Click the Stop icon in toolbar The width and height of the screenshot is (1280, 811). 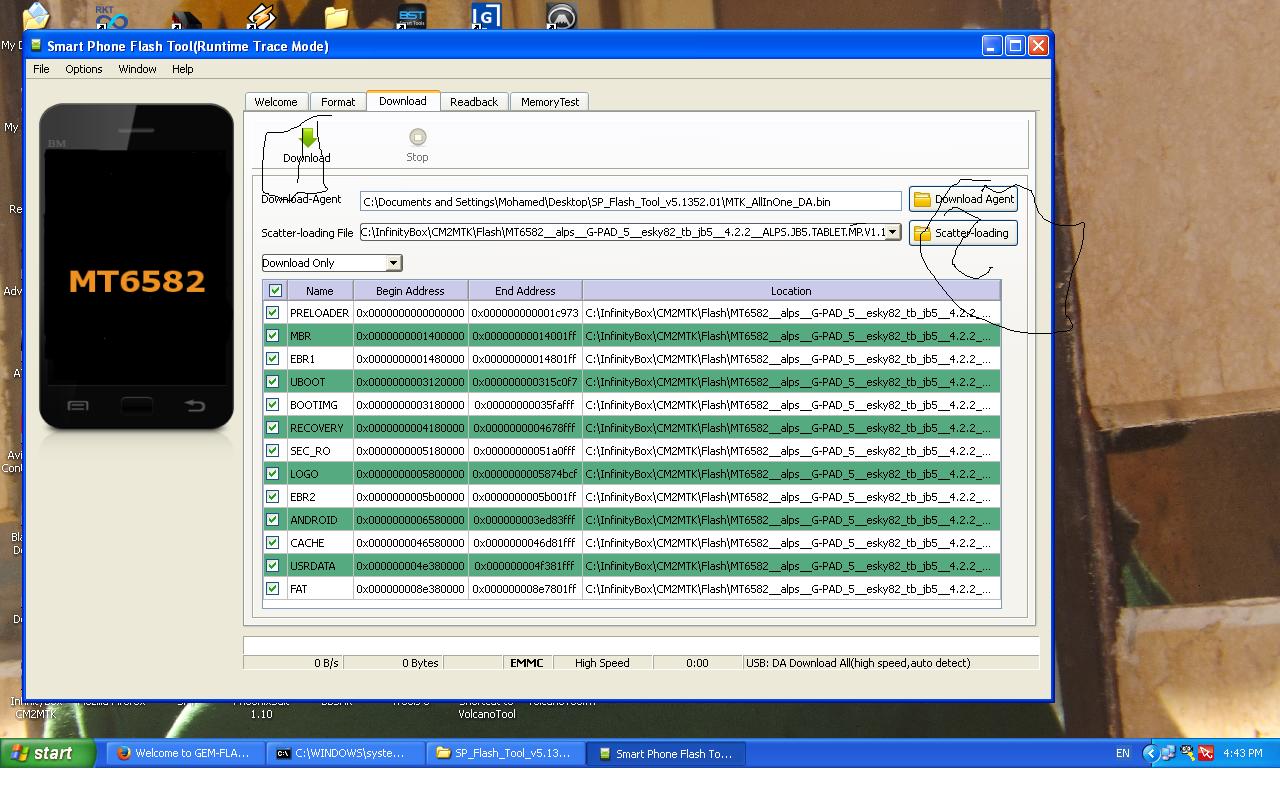point(417,137)
